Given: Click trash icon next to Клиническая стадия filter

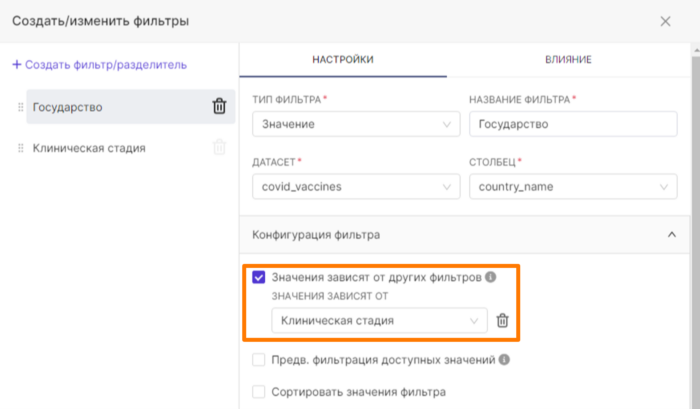Looking at the screenshot, I should (219, 147).
